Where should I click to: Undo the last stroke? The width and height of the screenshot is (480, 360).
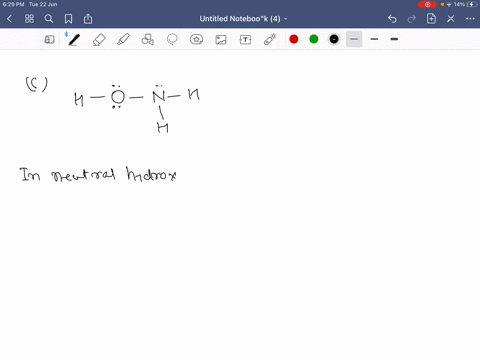(392, 19)
